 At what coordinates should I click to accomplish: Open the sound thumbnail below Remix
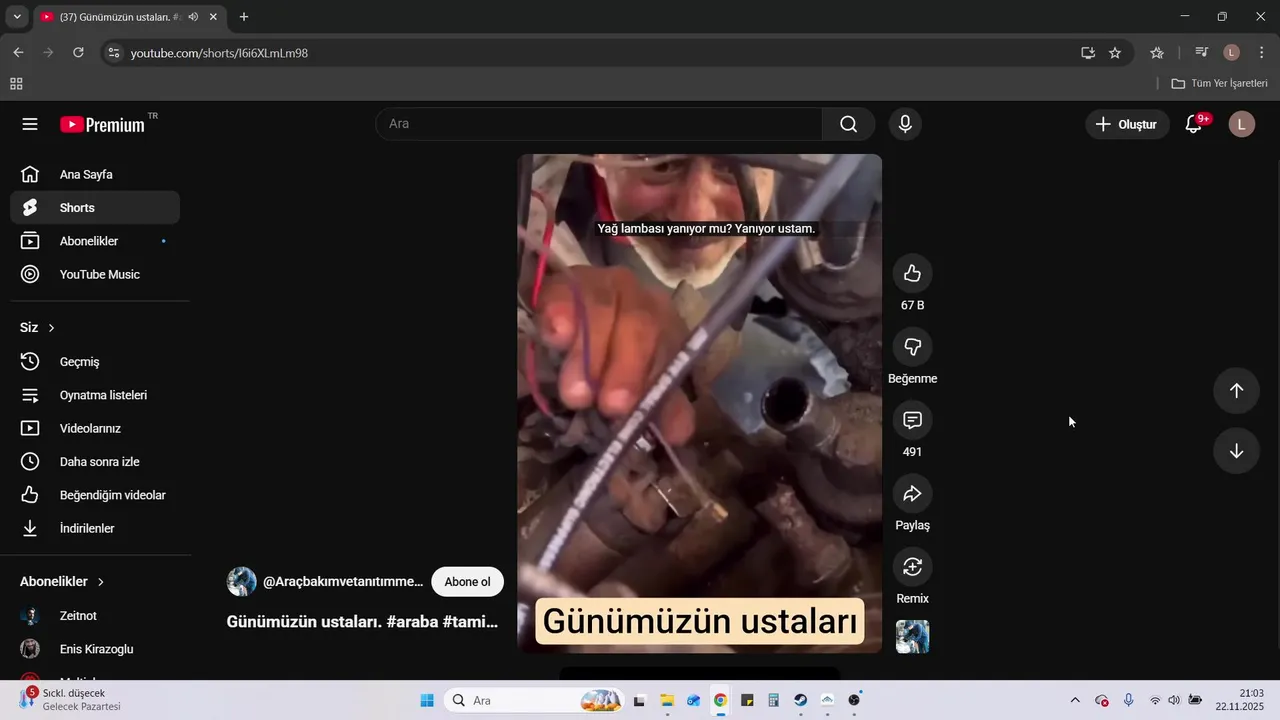click(912, 637)
